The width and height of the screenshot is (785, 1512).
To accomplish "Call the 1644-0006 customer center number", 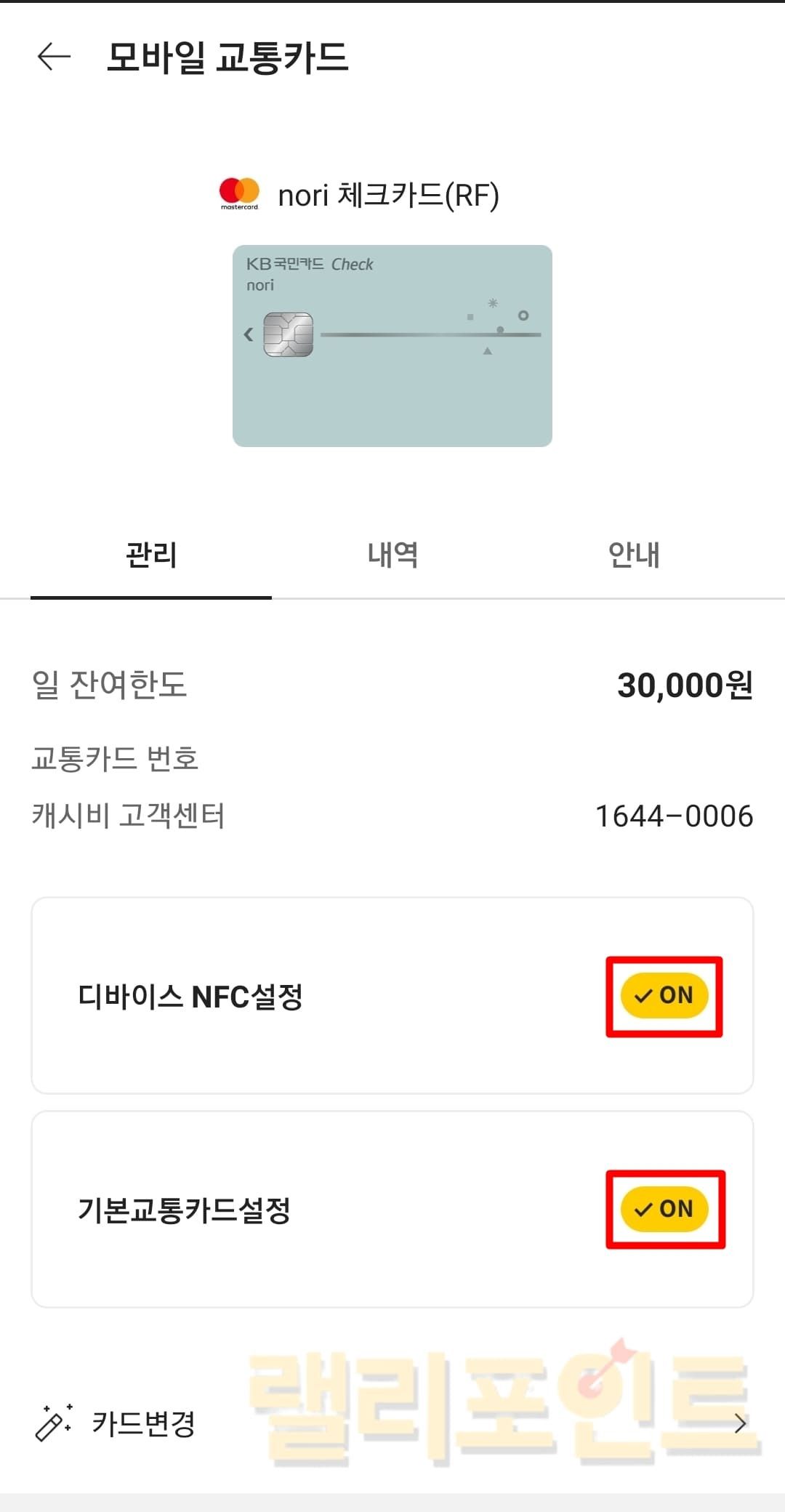I will click(x=674, y=816).
